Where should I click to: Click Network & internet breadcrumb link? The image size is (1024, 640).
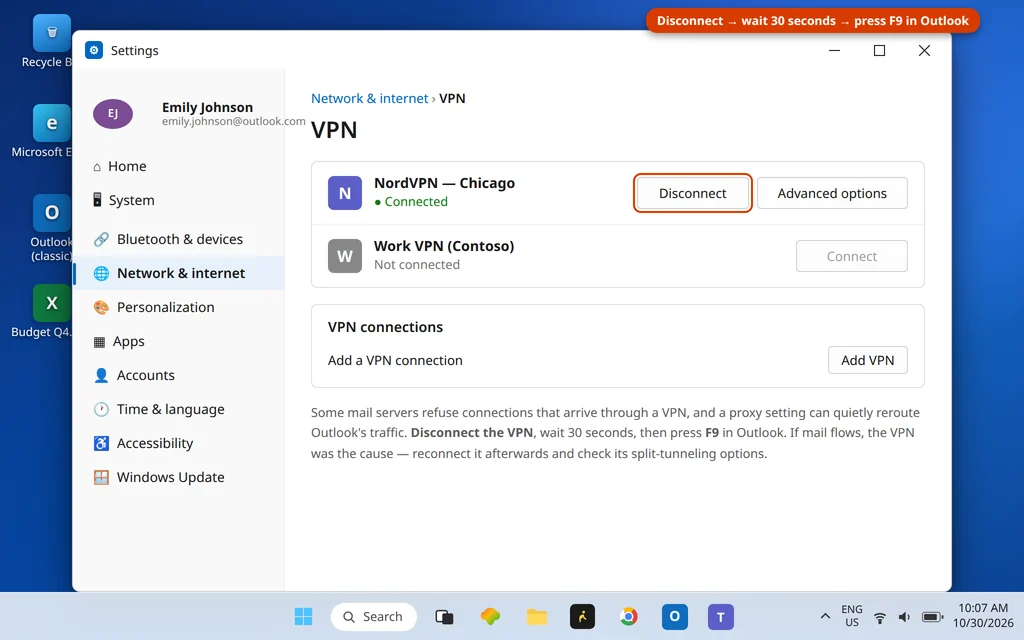pos(370,98)
